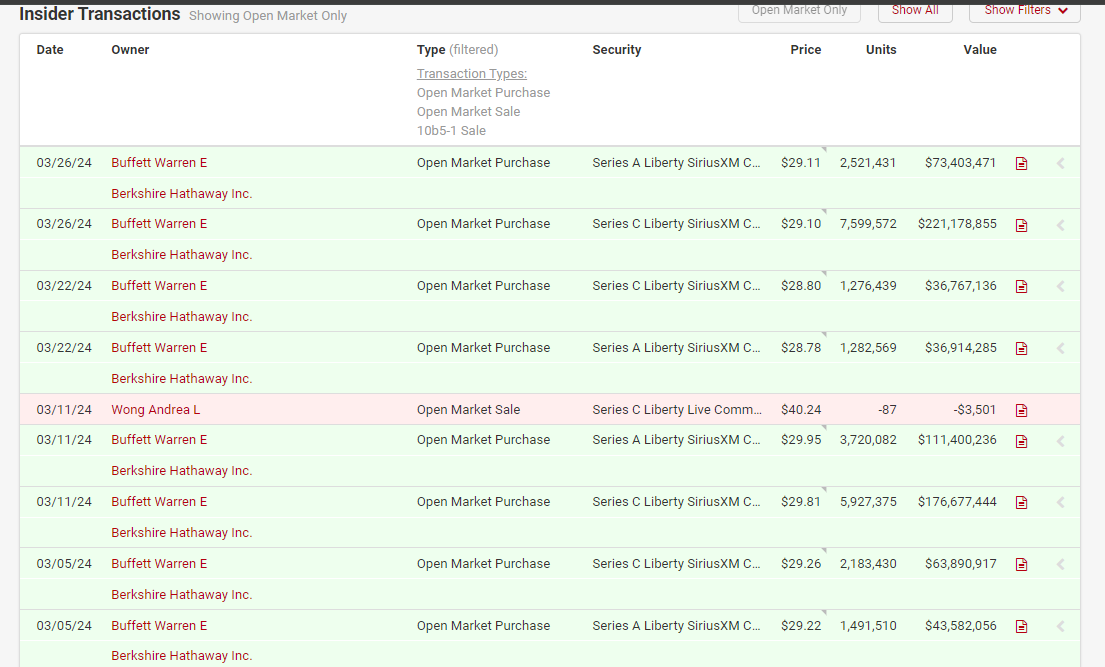This screenshot has width=1105, height=667.
Task: Sort by the Security column header
Action: point(617,49)
